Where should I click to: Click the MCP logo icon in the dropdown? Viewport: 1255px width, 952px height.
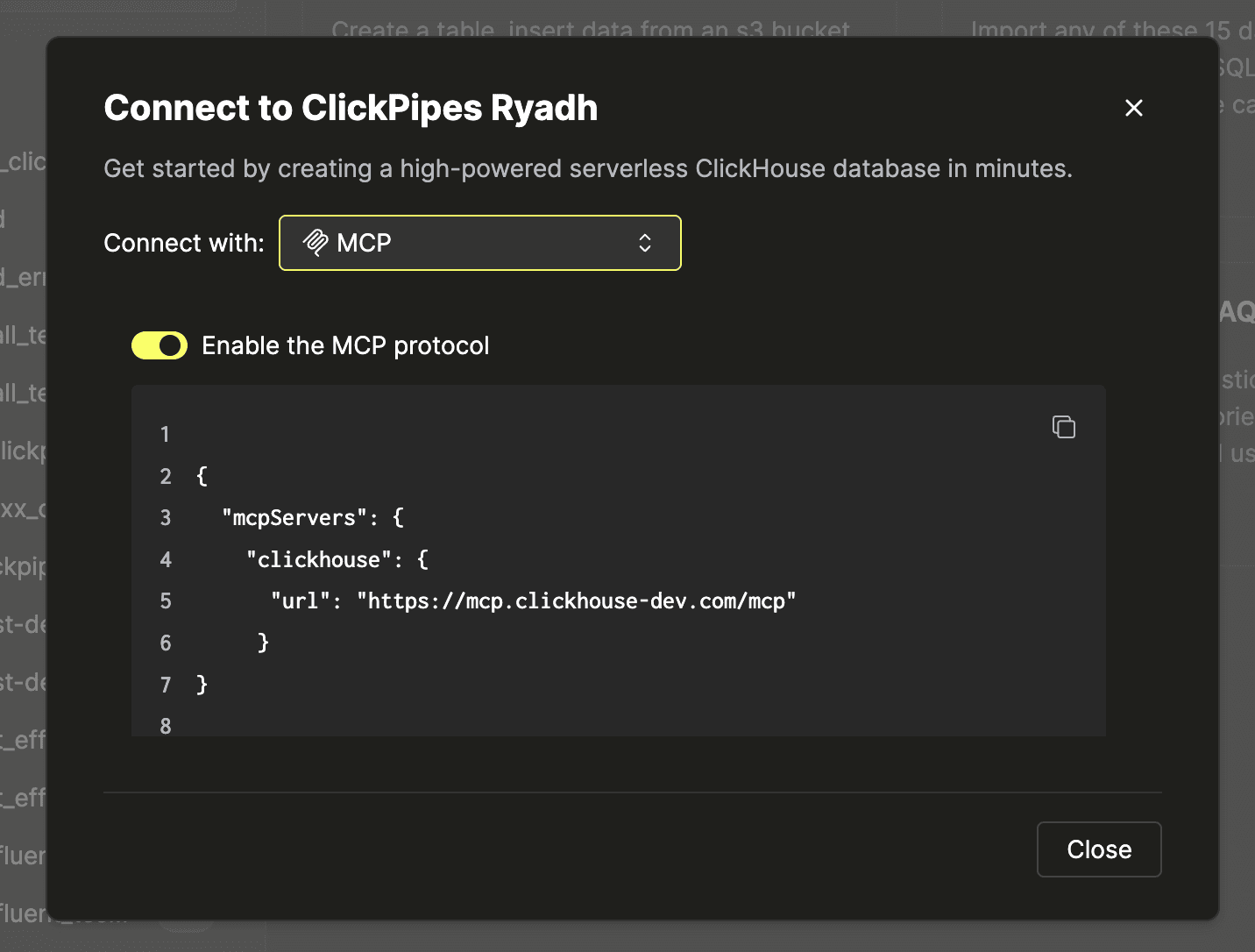[316, 243]
